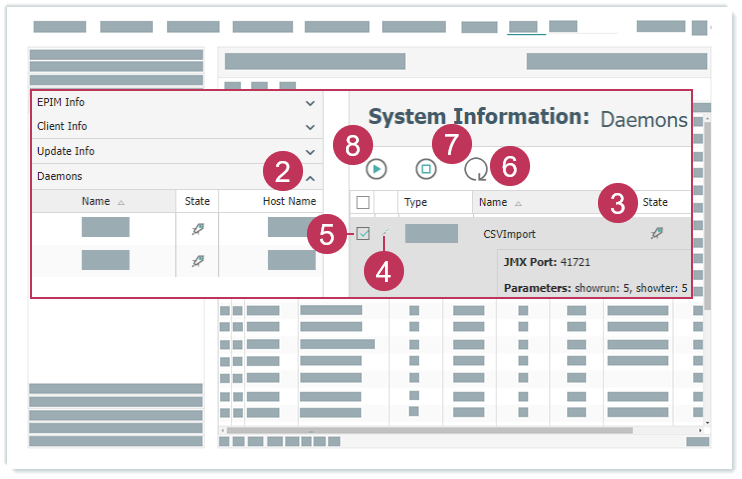Click the state plug icon in CSVImport row
Viewport: 742px width, 479px height.
coord(656,233)
